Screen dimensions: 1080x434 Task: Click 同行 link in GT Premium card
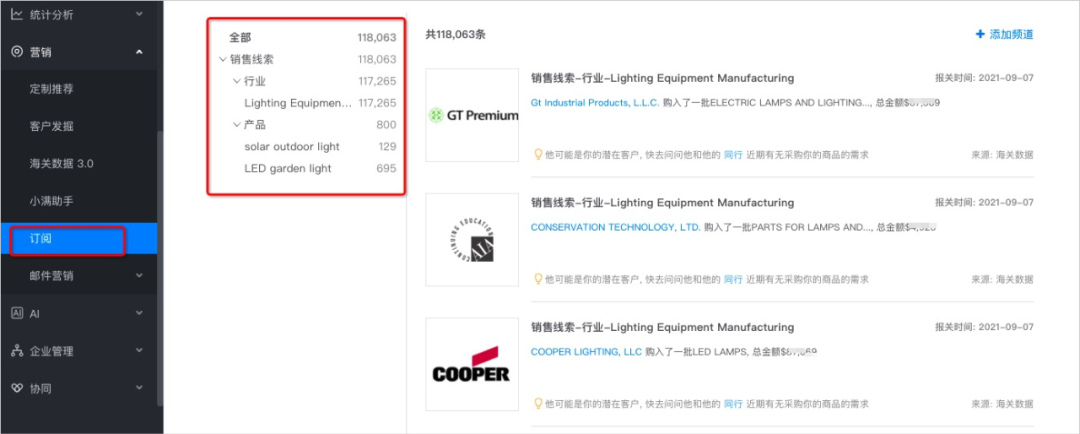[x=733, y=155]
